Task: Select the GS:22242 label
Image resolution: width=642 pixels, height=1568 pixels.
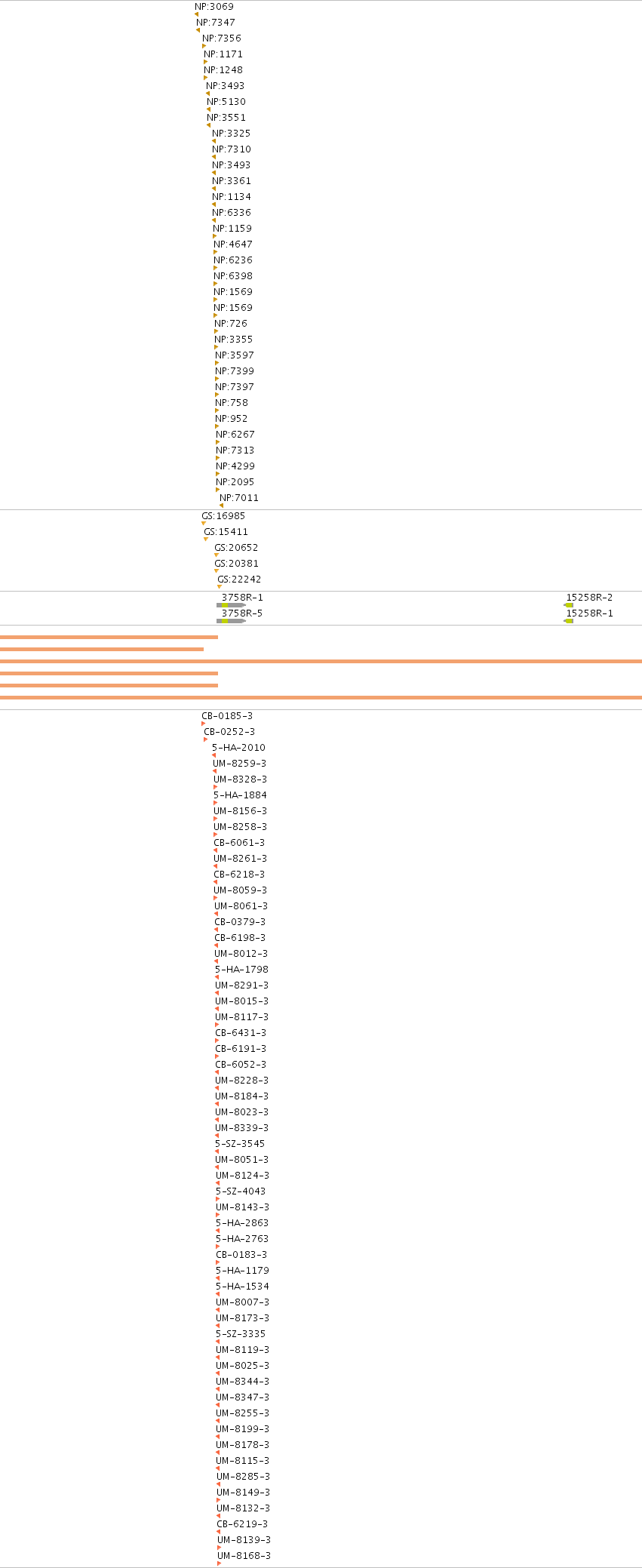Action: point(239,580)
